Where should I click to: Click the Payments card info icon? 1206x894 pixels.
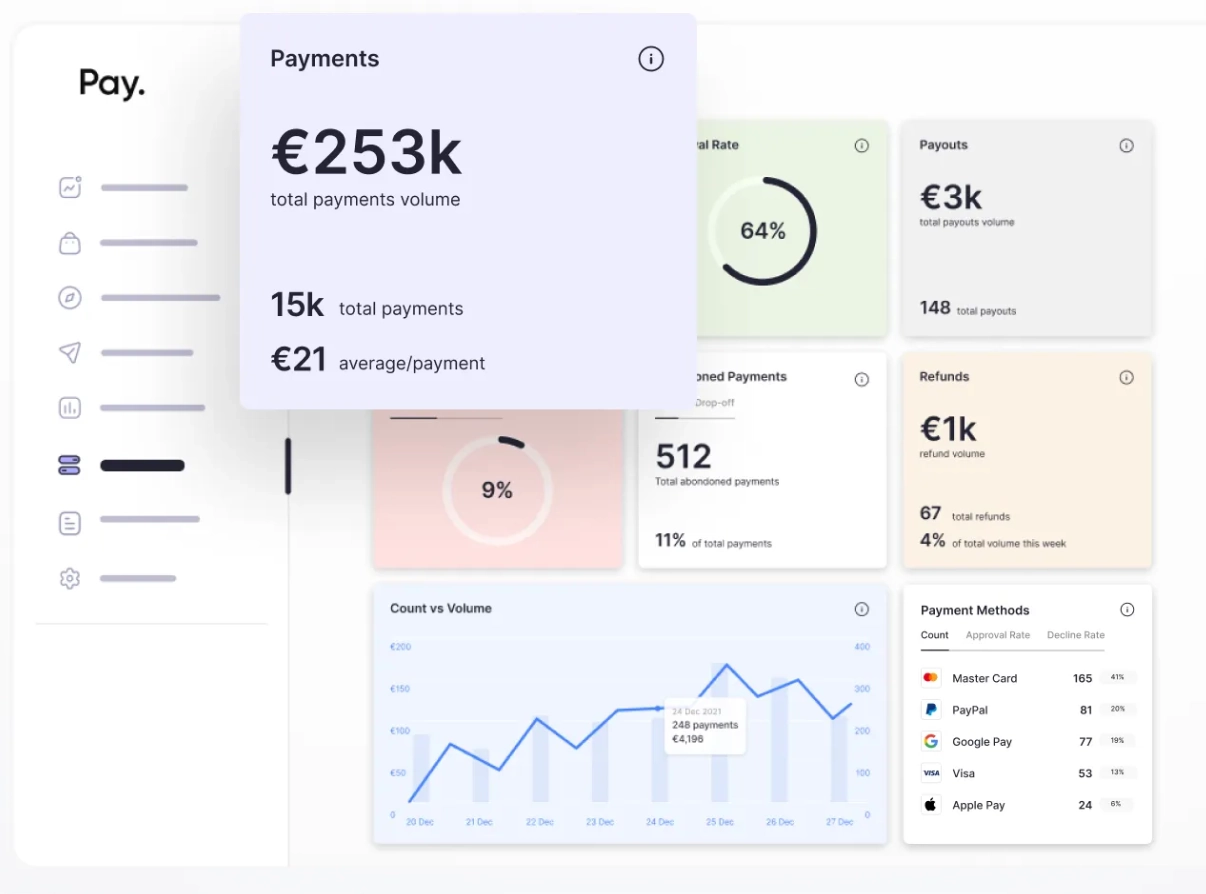[651, 59]
